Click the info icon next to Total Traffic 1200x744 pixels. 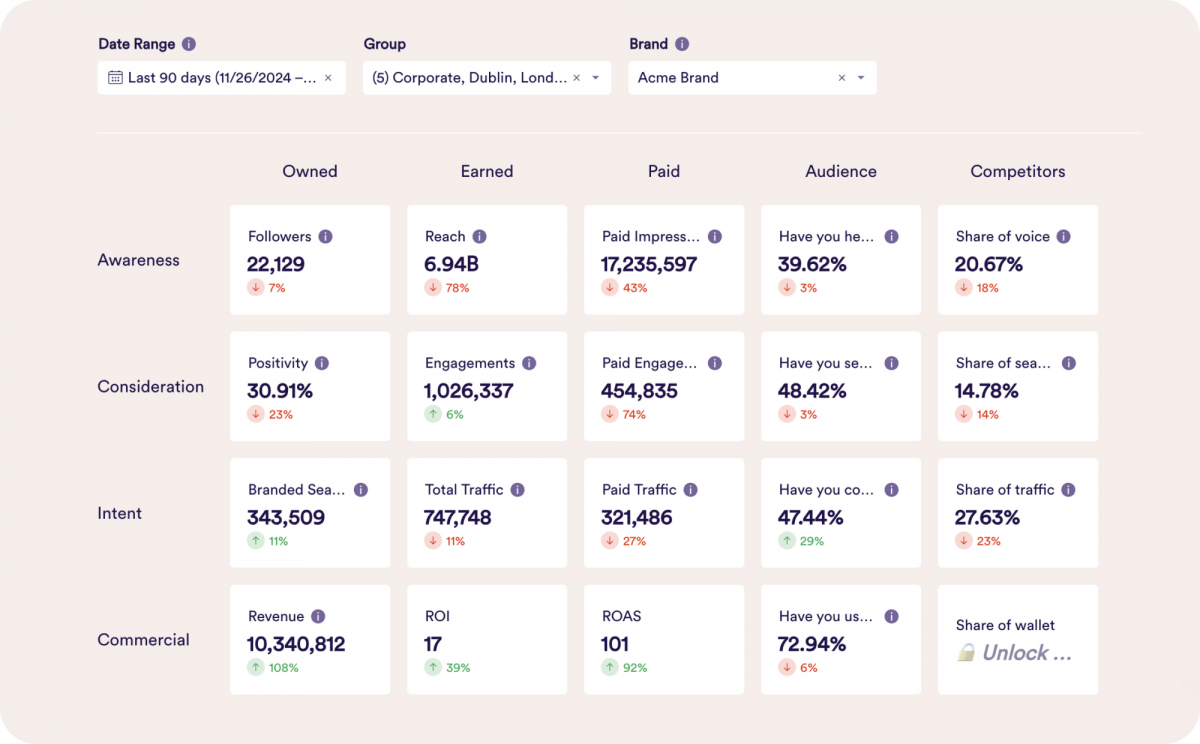click(x=517, y=490)
